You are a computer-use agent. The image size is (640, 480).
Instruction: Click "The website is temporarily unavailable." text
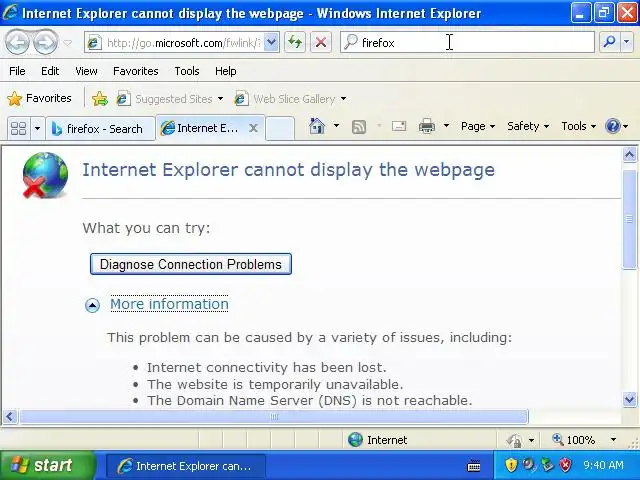[x=275, y=384]
